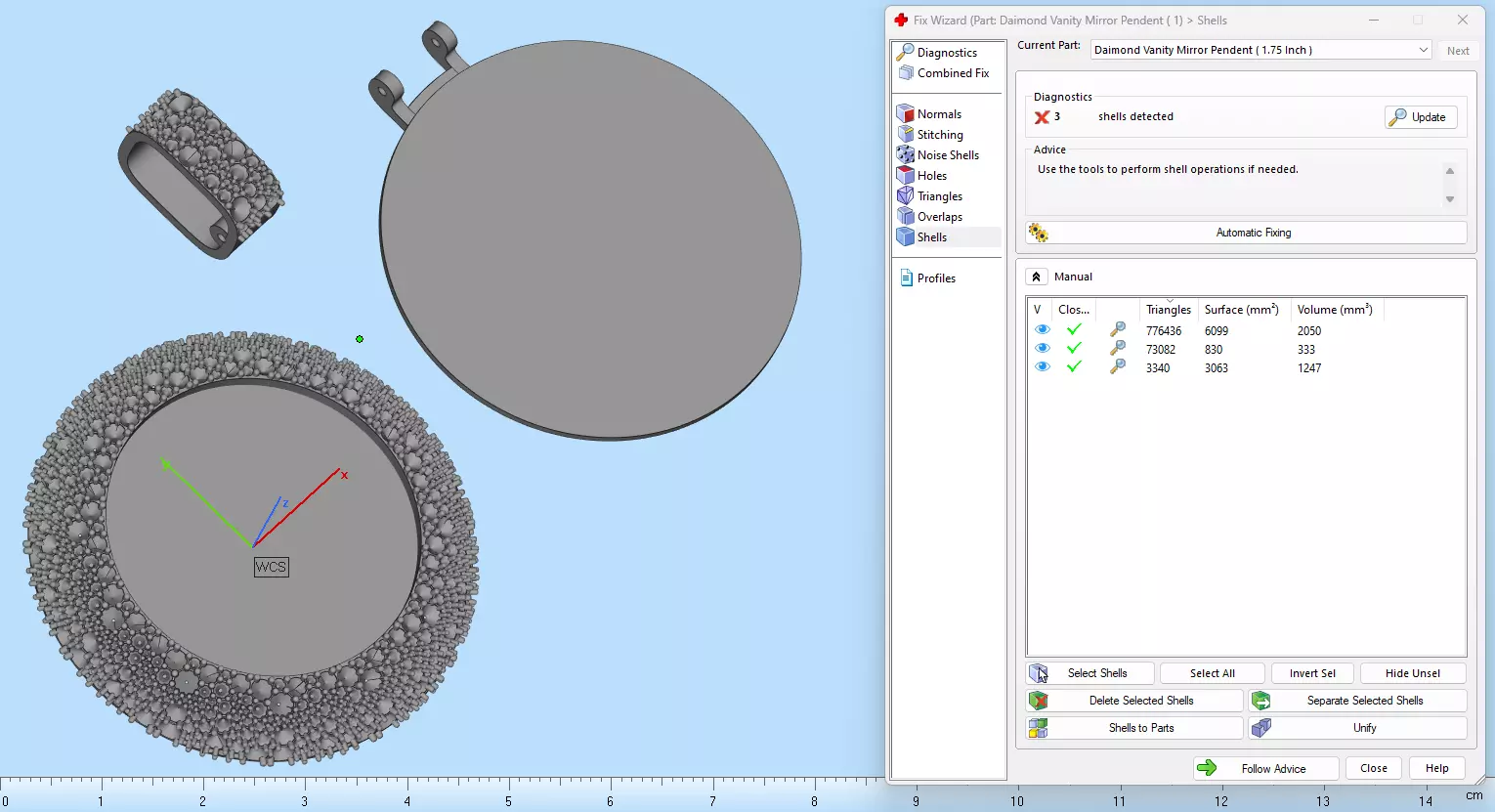Sort shells by Surface column header

(x=1242, y=310)
